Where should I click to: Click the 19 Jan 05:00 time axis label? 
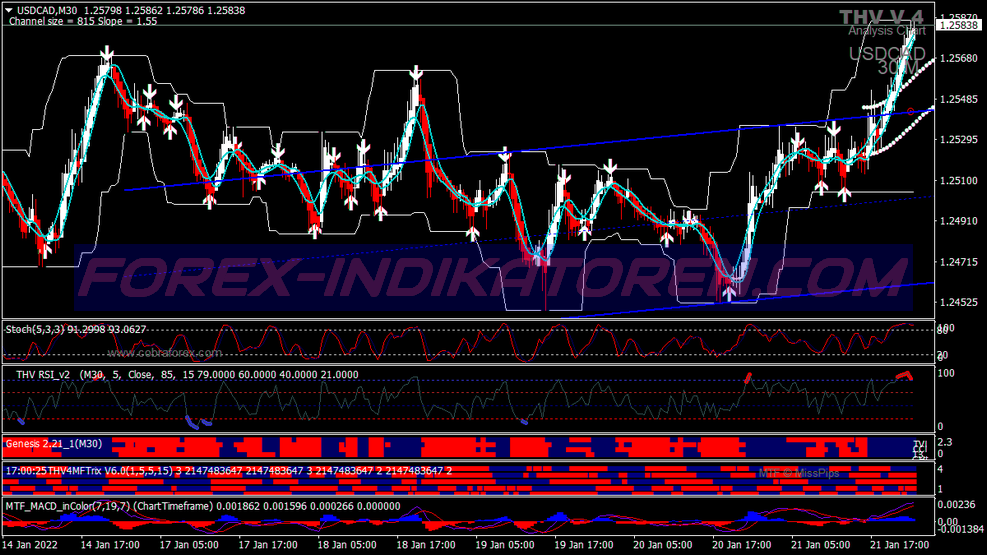tap(504, 545)
